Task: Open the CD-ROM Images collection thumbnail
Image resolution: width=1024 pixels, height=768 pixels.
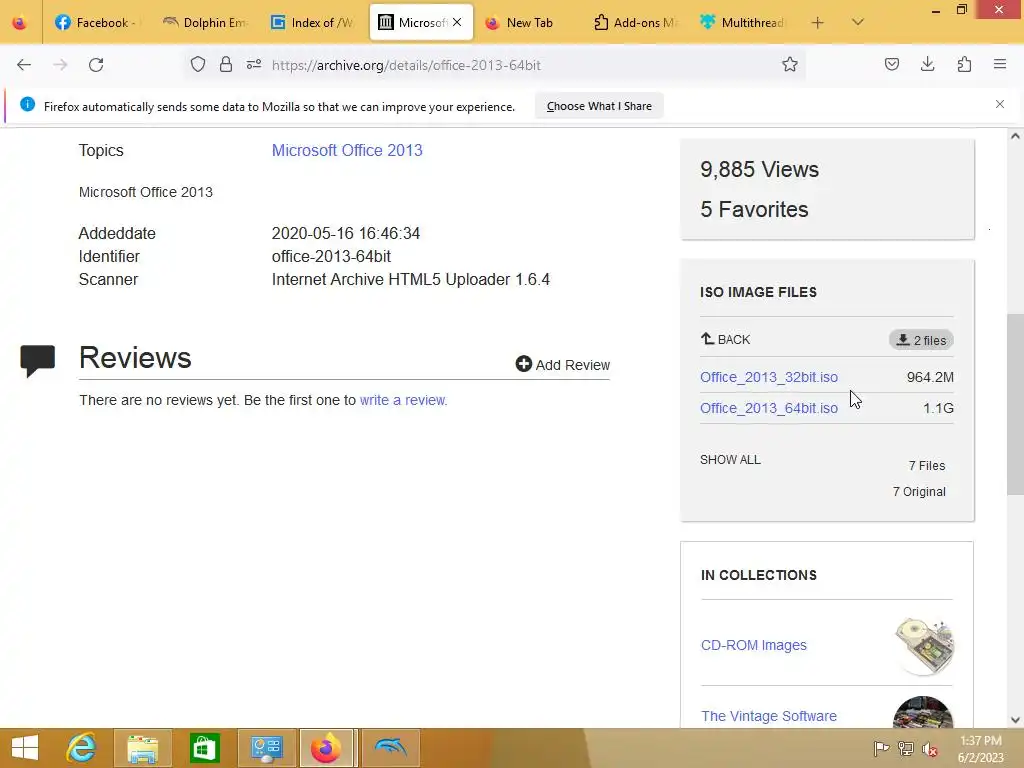Action: tap(923, 645)
